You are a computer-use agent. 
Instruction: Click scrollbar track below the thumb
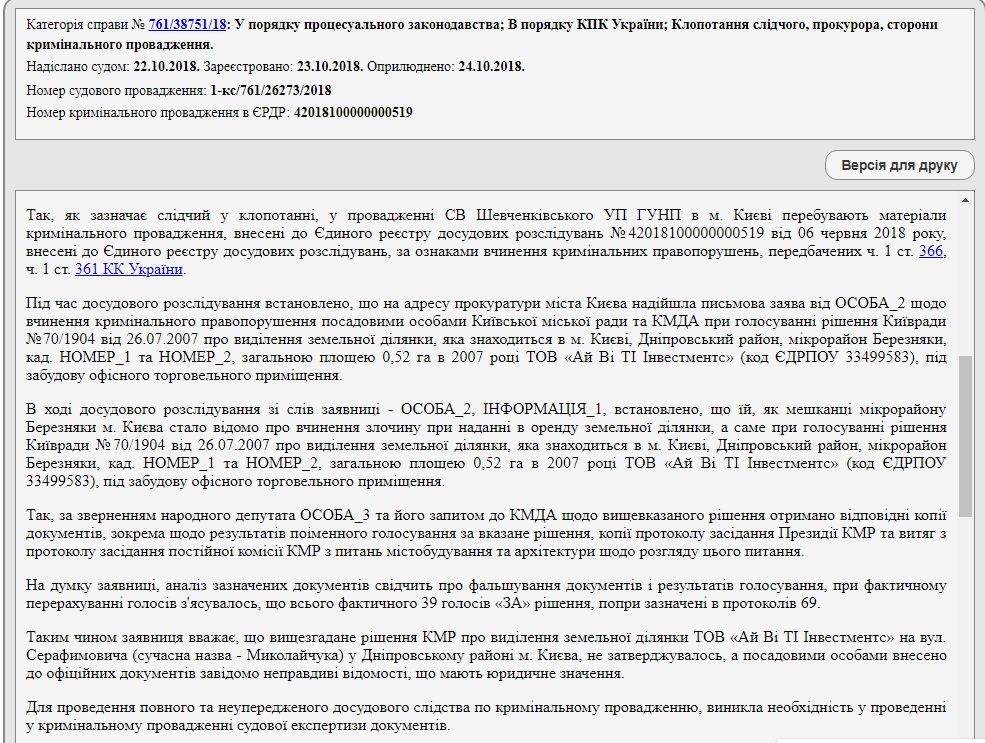click(x=965, y=620)
